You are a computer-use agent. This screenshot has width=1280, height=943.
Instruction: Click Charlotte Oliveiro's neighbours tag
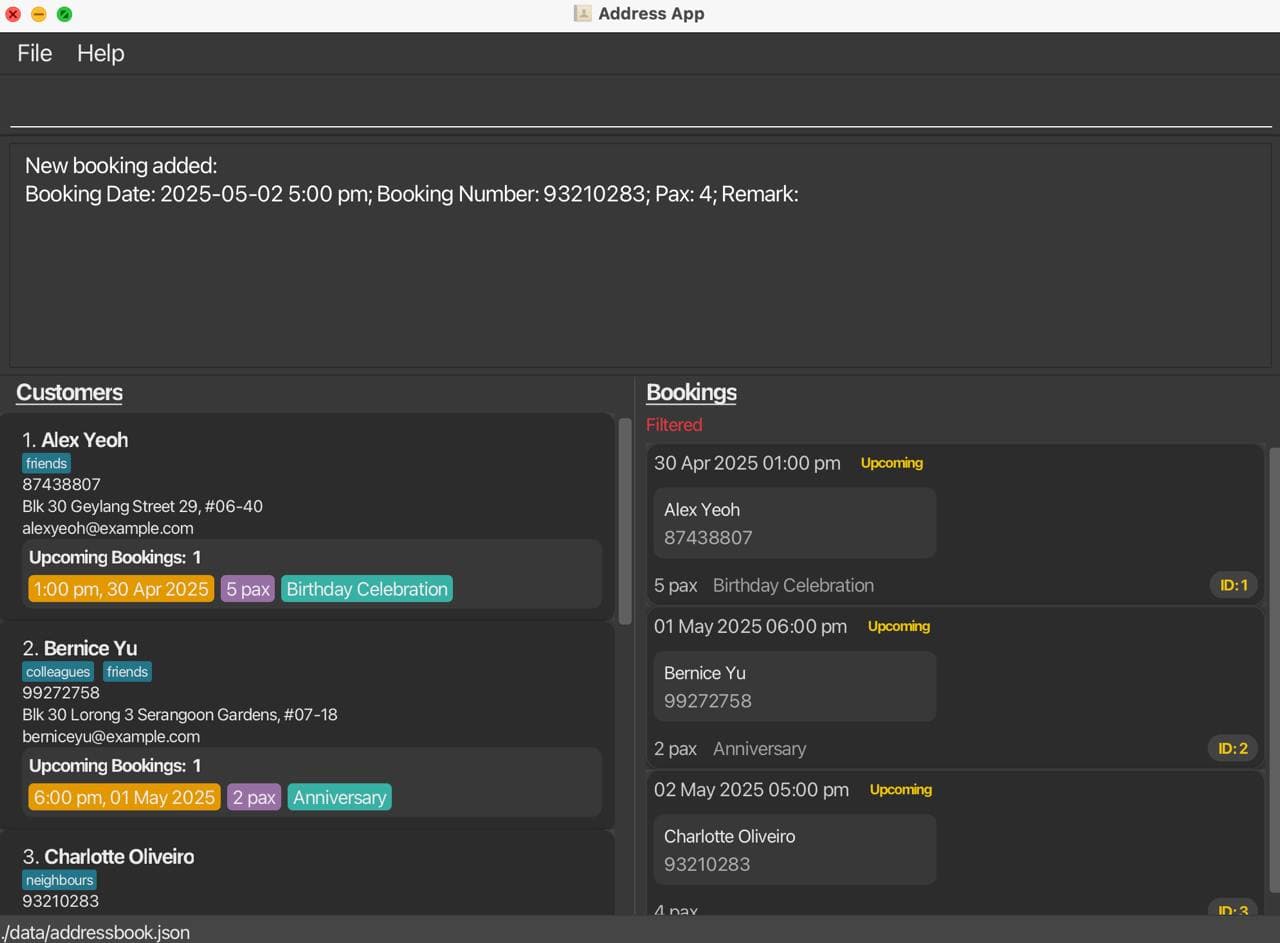[59, 880]
